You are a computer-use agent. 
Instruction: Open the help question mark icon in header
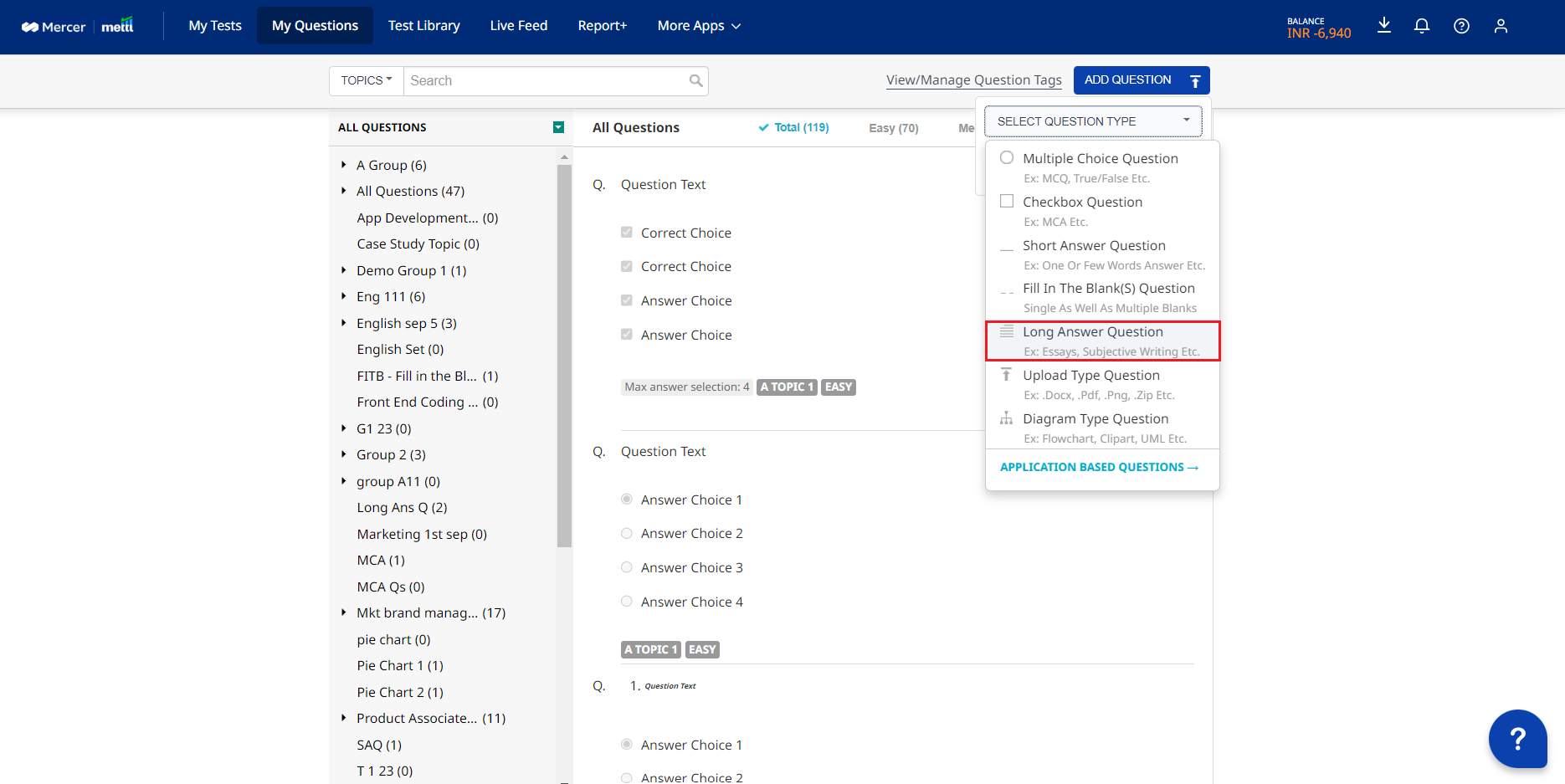coord(1461,26)
